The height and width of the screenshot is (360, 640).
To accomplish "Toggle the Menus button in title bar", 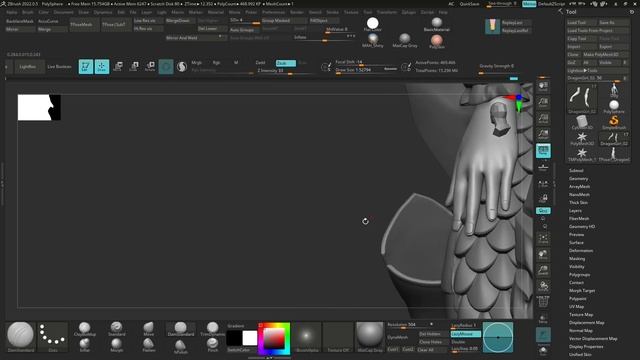I will tap(529, 4).
